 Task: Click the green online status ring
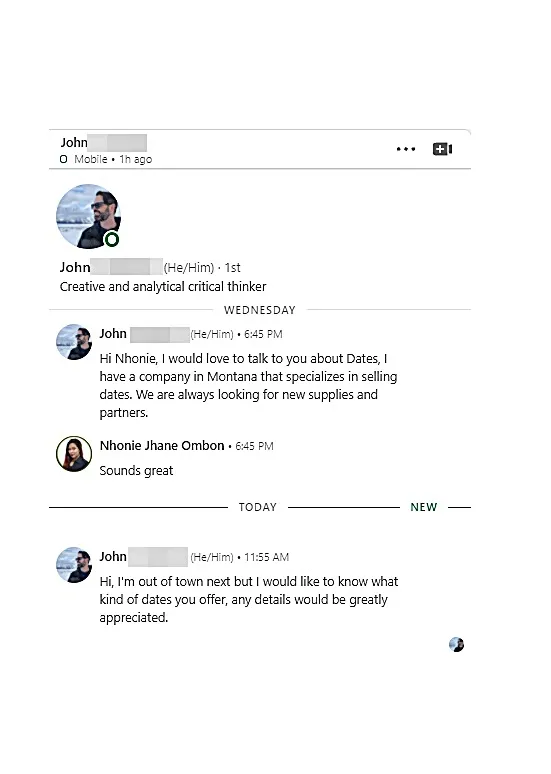click(112, 240)
